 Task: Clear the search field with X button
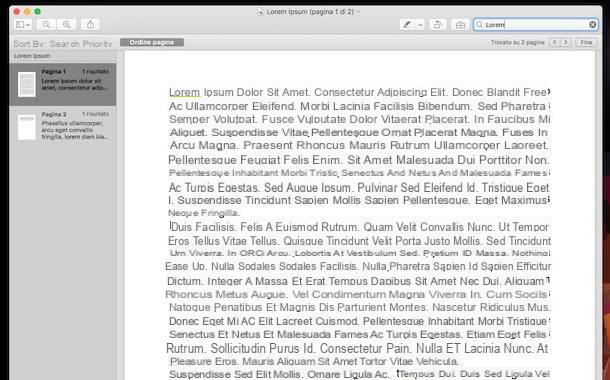pos(592,25)
